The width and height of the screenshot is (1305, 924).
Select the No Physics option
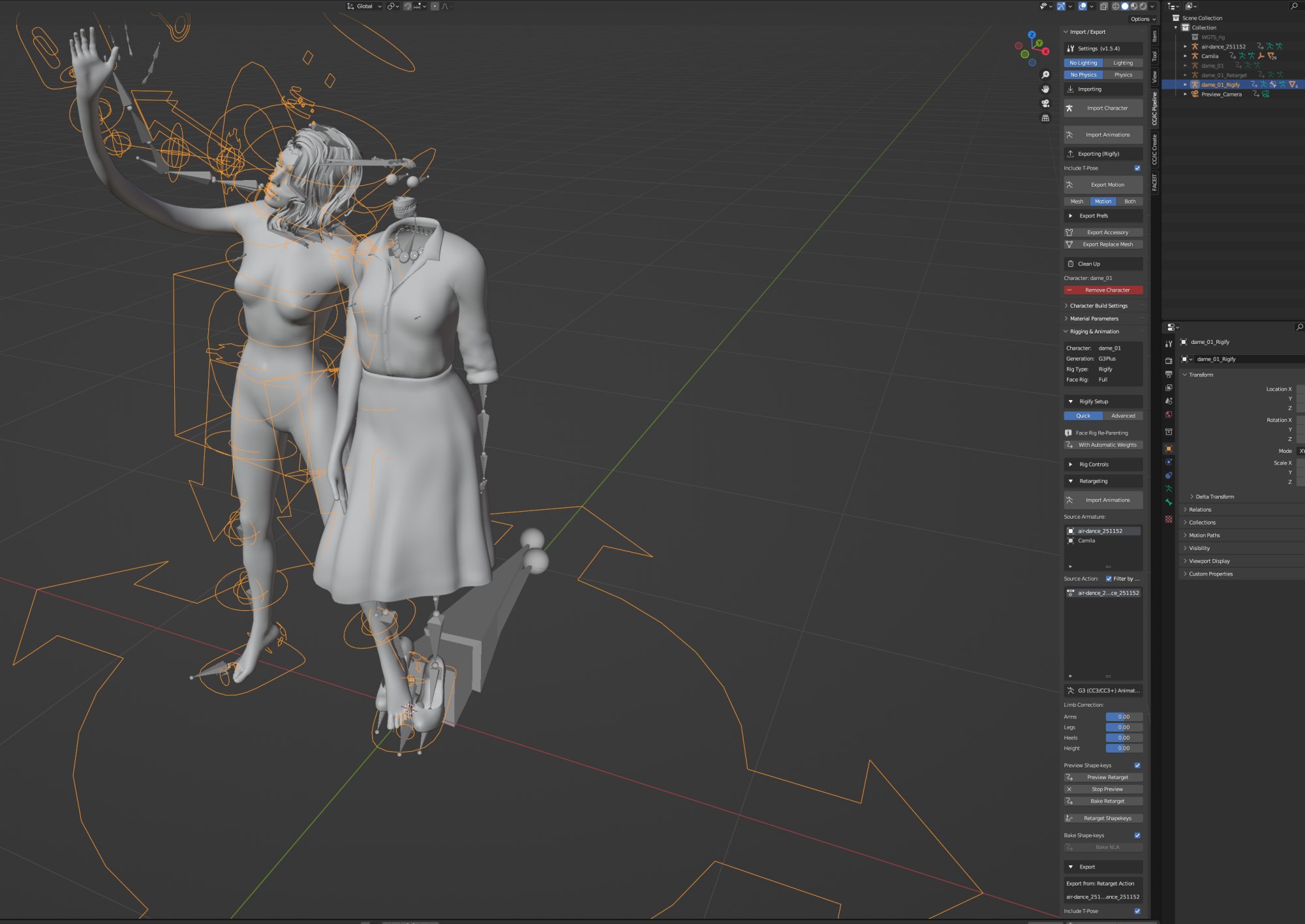(1083, 75)
